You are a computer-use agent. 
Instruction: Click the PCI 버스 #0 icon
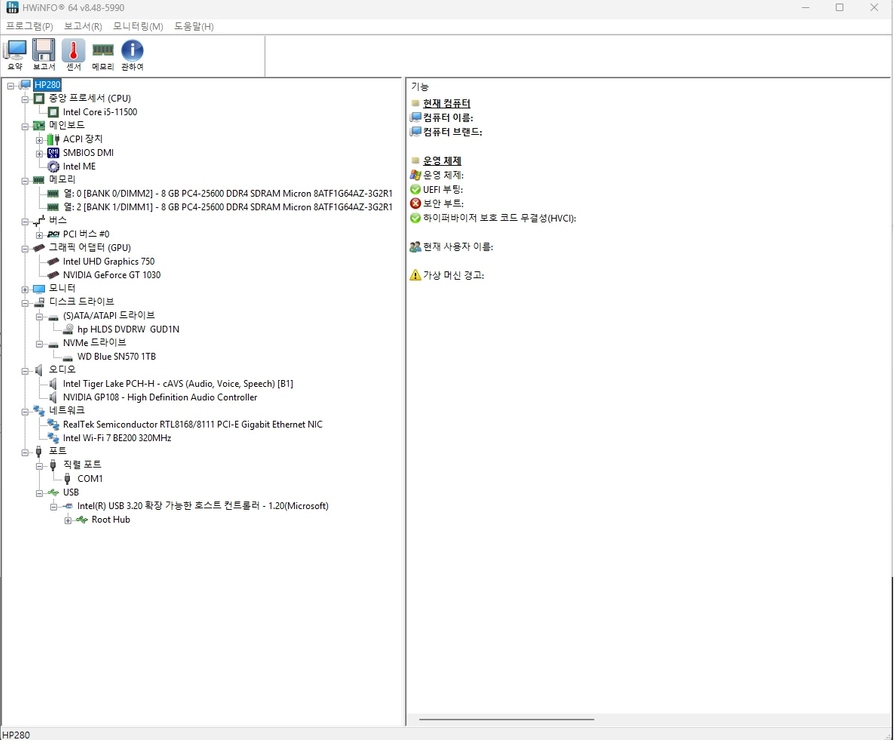(53, 235)
